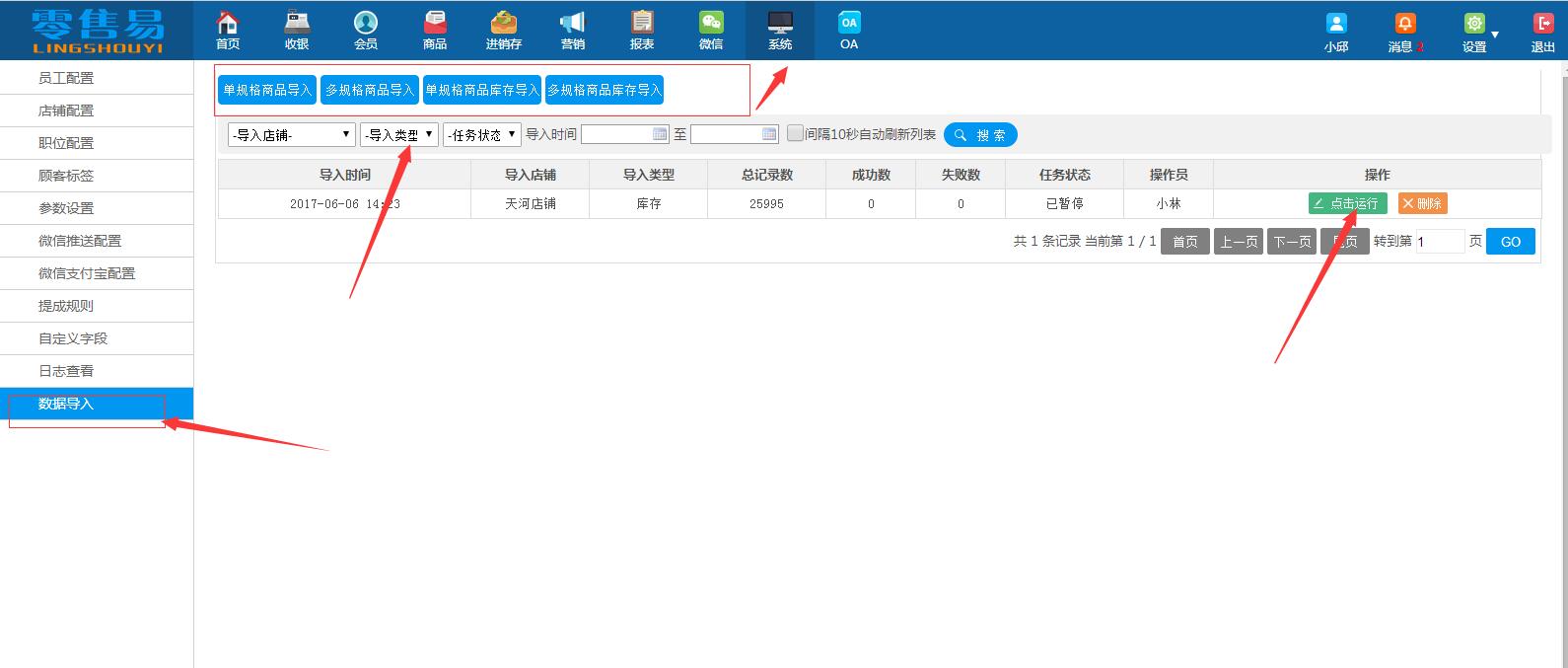Click 上一页 previous page button

tap(1239, 242)
